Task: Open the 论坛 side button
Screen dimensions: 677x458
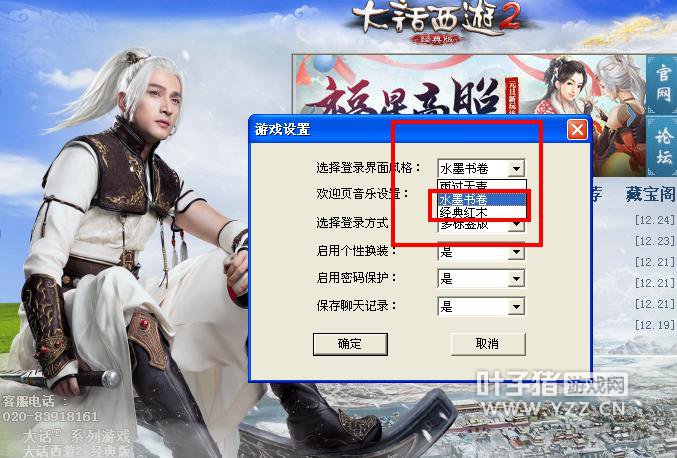Action: pyautogui.click(x=662, y=146)
